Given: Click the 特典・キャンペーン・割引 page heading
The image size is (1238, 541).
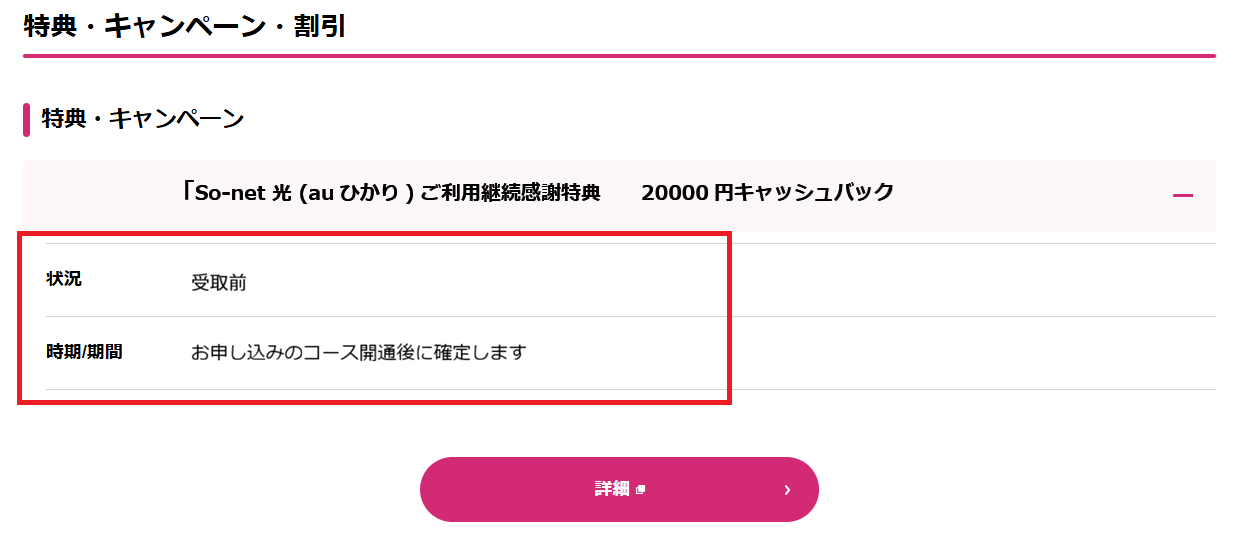Looking at the screenshot, I should 185,25.
